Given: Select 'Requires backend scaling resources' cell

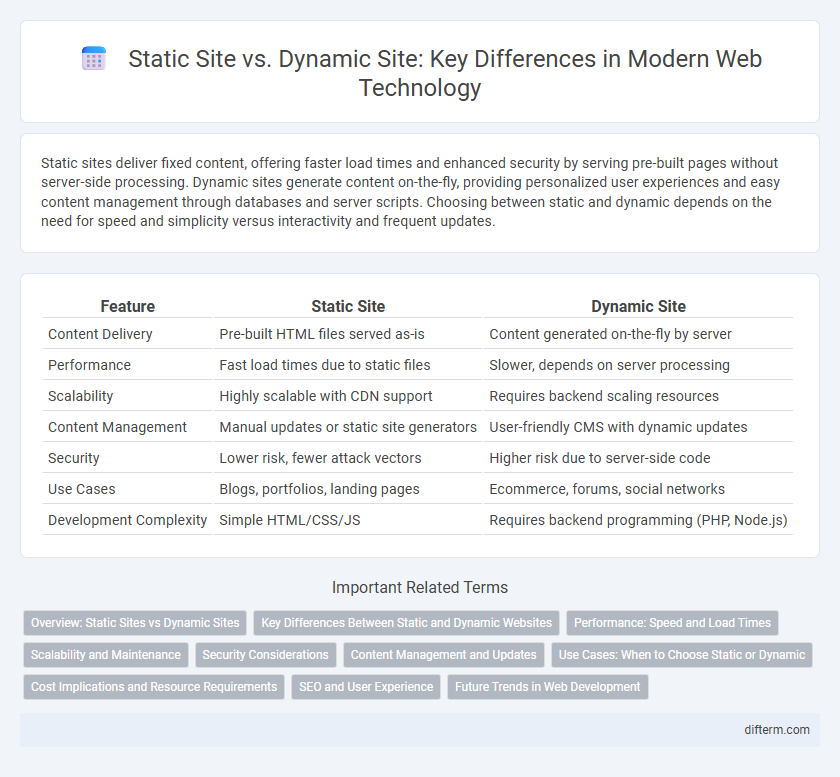Looking at the screenshot, I should coord(638,396).
